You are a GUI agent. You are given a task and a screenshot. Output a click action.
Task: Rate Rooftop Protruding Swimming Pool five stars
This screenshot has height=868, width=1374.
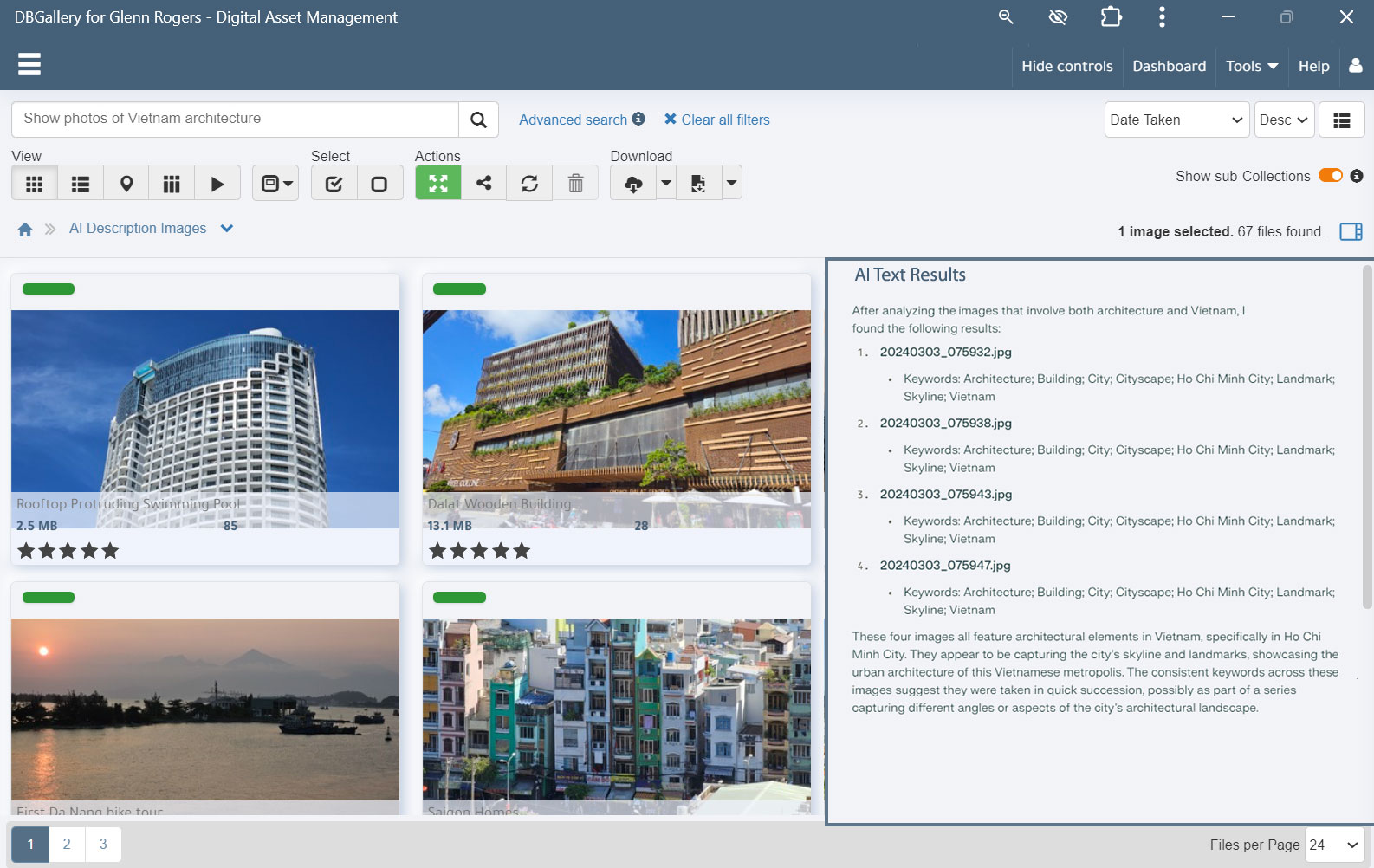point(110,551)
